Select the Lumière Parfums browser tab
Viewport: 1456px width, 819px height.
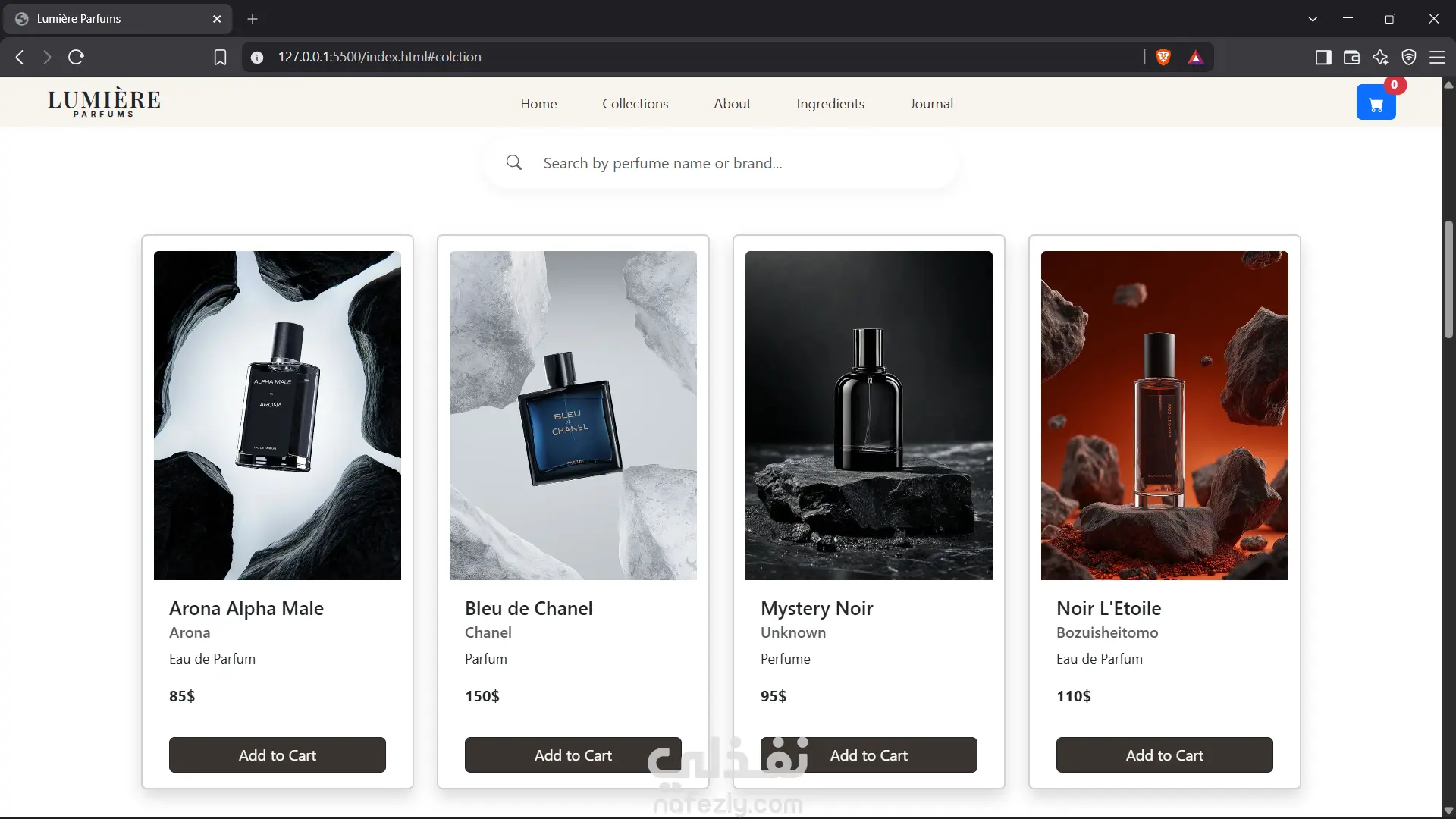click(x=118, y=19)
